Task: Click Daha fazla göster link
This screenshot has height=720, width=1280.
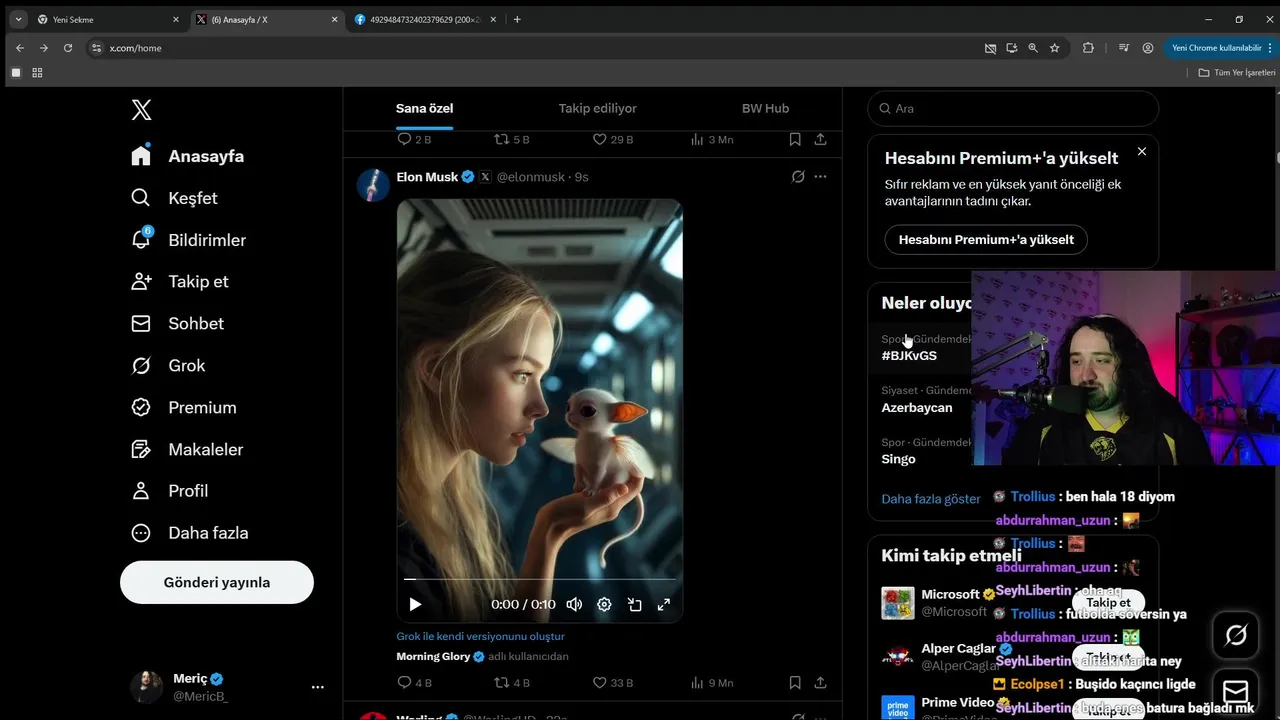Action: (x=931, y=498)
